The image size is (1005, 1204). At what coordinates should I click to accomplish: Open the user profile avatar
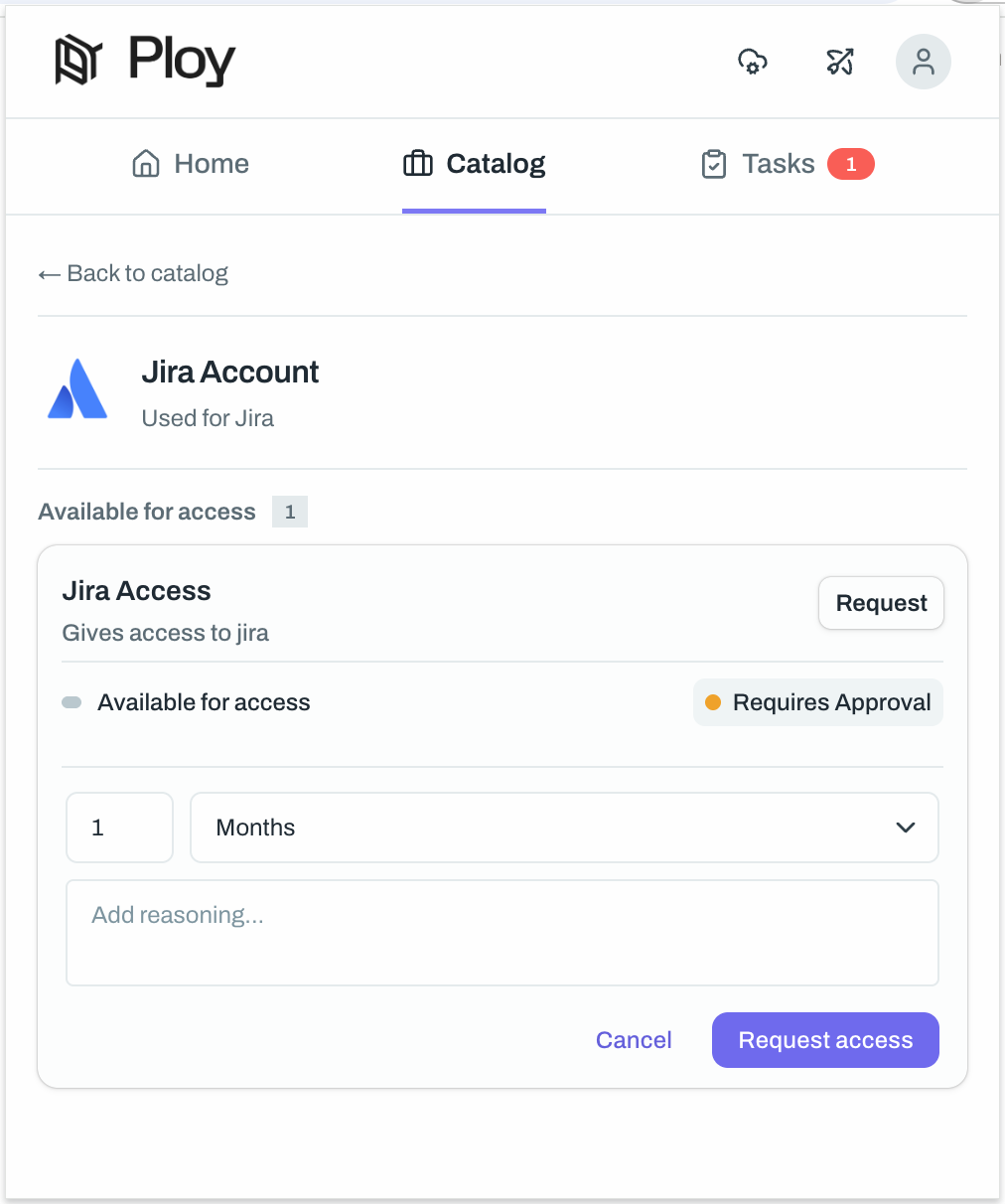point(923,62)
